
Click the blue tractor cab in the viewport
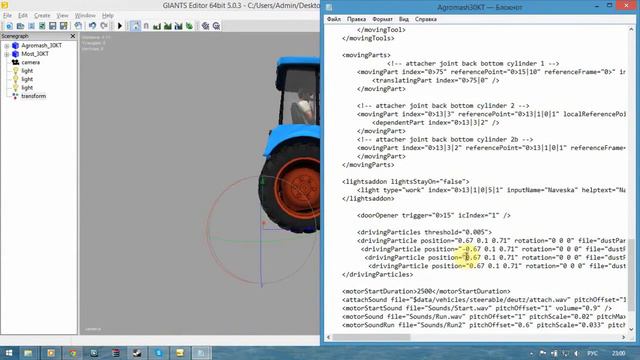point(298,92)
